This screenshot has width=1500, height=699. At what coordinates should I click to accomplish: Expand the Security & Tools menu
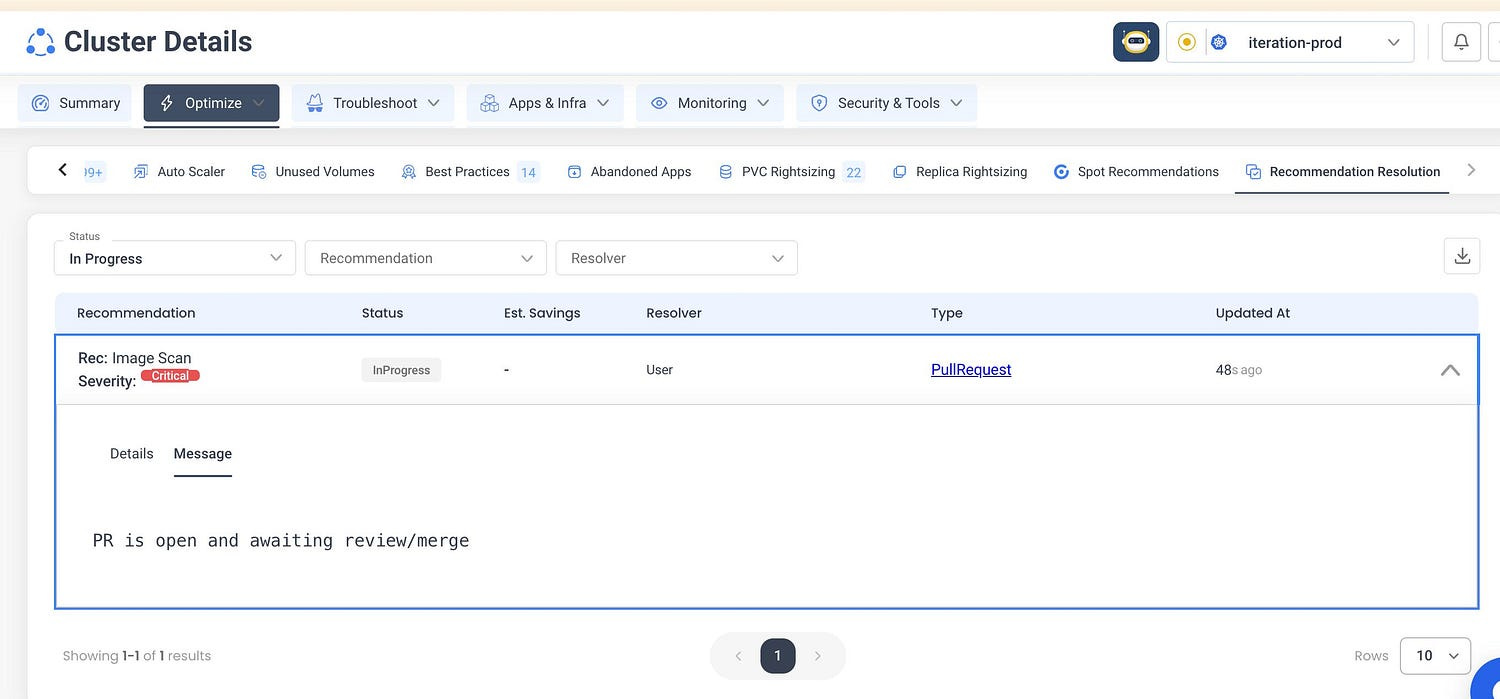pyautogui.click(x=886, y=103)
